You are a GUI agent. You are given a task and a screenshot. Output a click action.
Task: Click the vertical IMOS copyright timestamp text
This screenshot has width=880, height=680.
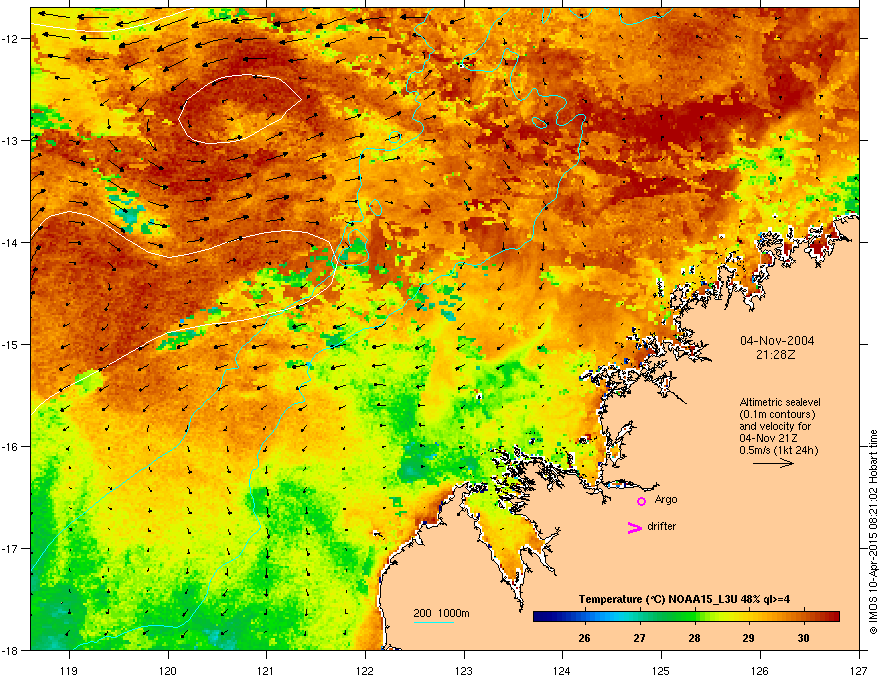click(873, 532)
